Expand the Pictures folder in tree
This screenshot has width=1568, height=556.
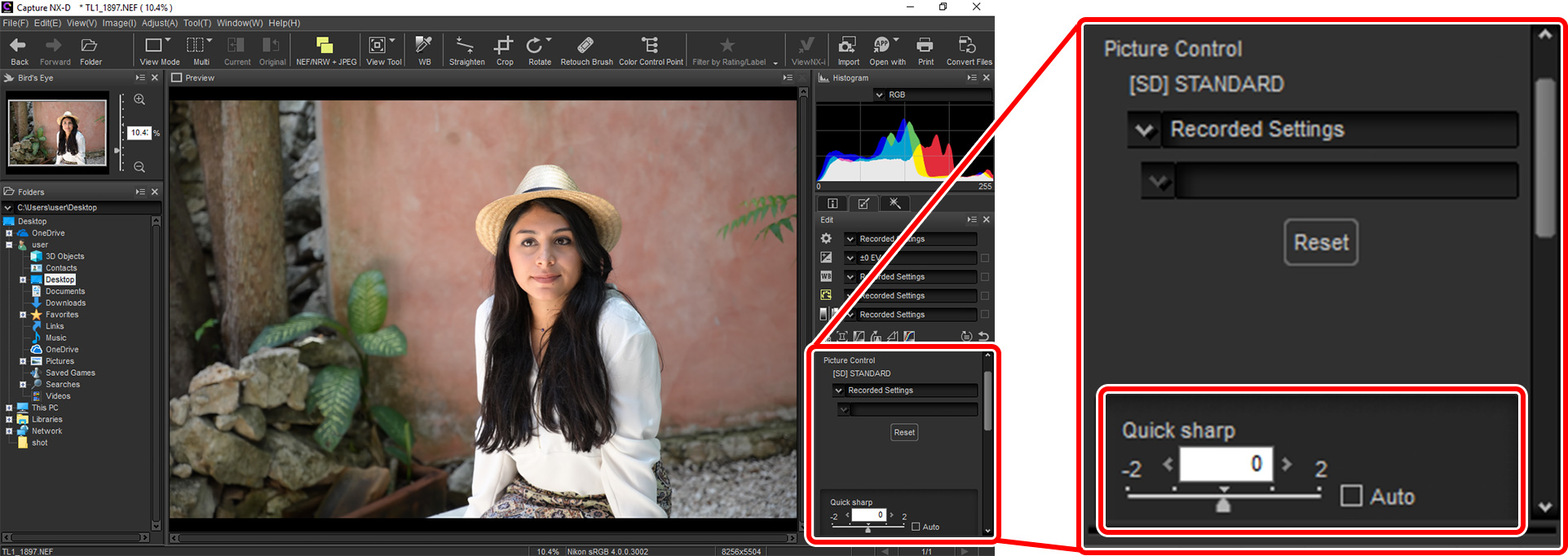[23, 361]
